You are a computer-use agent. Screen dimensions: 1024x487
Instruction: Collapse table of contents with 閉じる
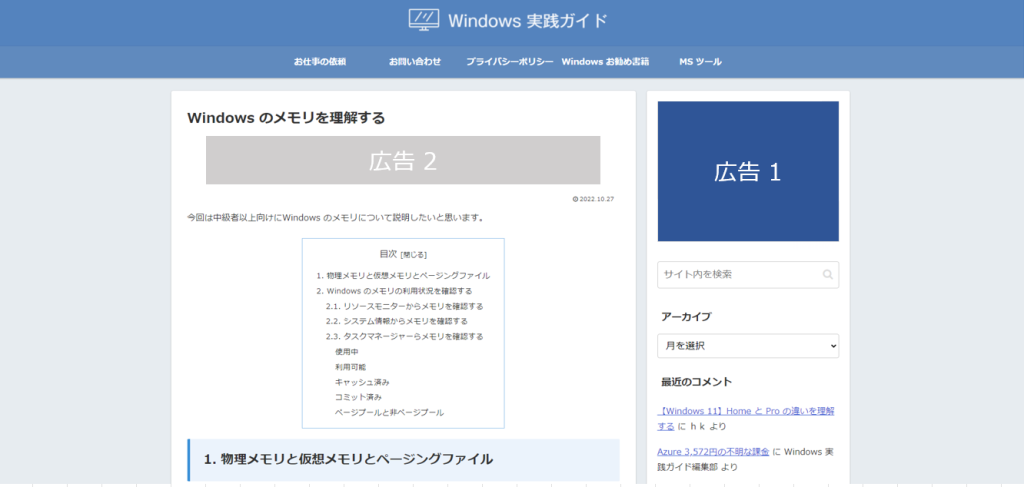point(414,255)
